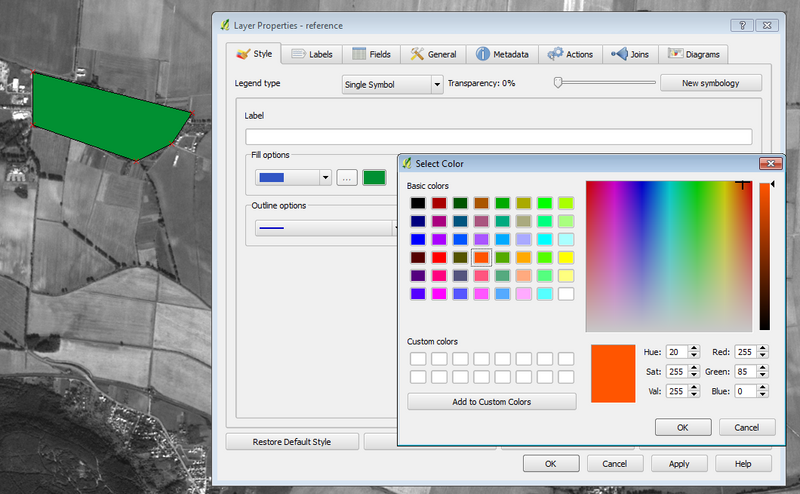
Task: Decrease Red with the down stepper
Action: tap(763, 356)
